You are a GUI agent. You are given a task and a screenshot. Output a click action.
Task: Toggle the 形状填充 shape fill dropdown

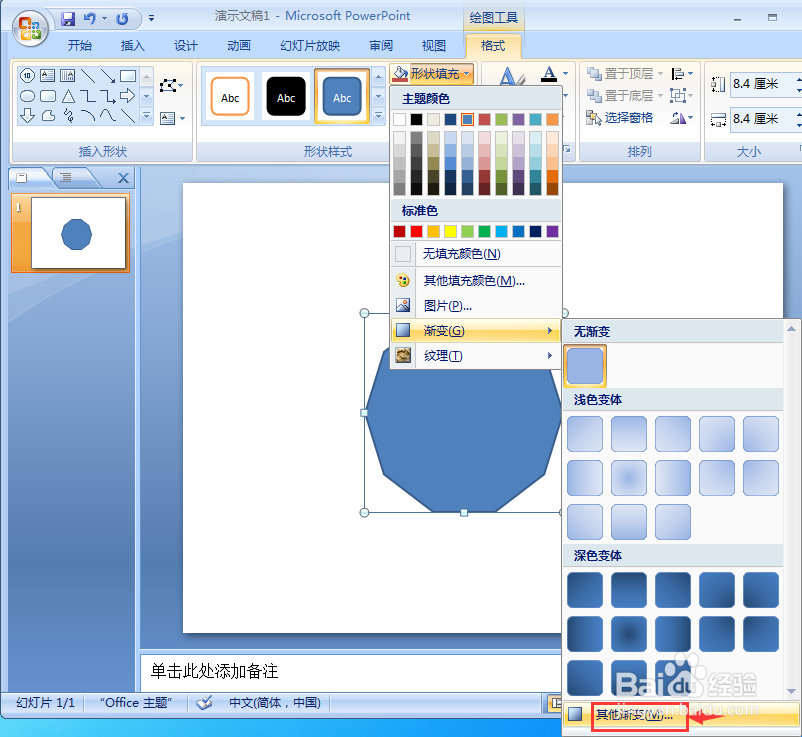click(432, 74)
